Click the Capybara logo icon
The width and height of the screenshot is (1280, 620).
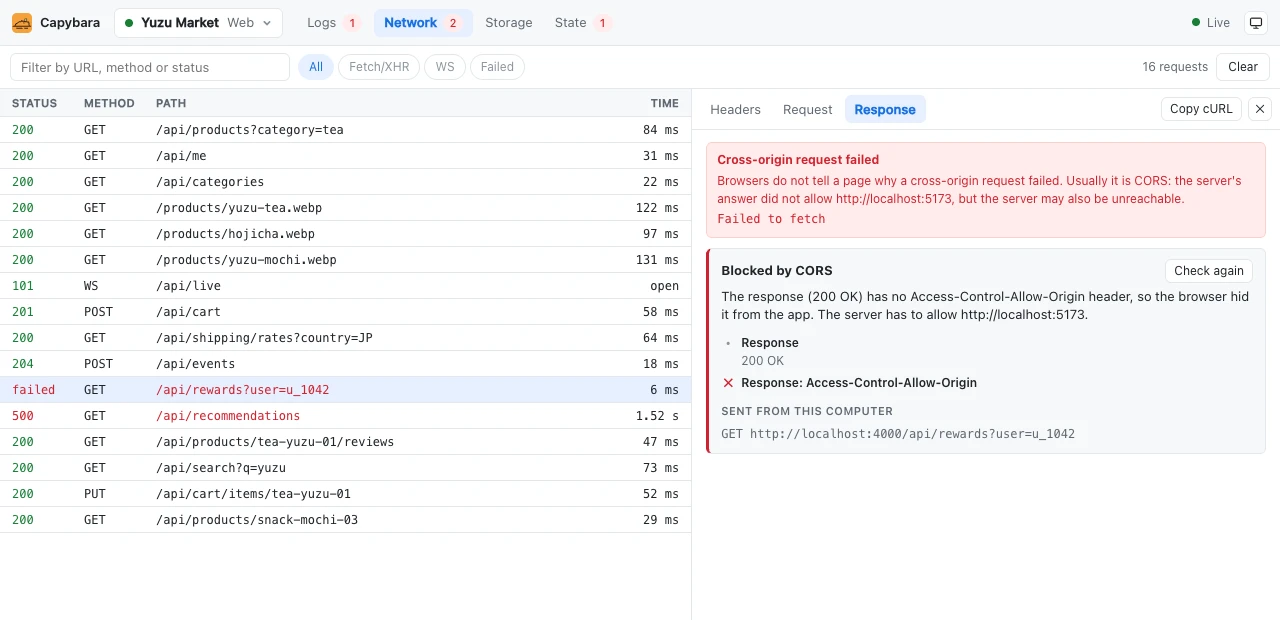coord(22,22)
